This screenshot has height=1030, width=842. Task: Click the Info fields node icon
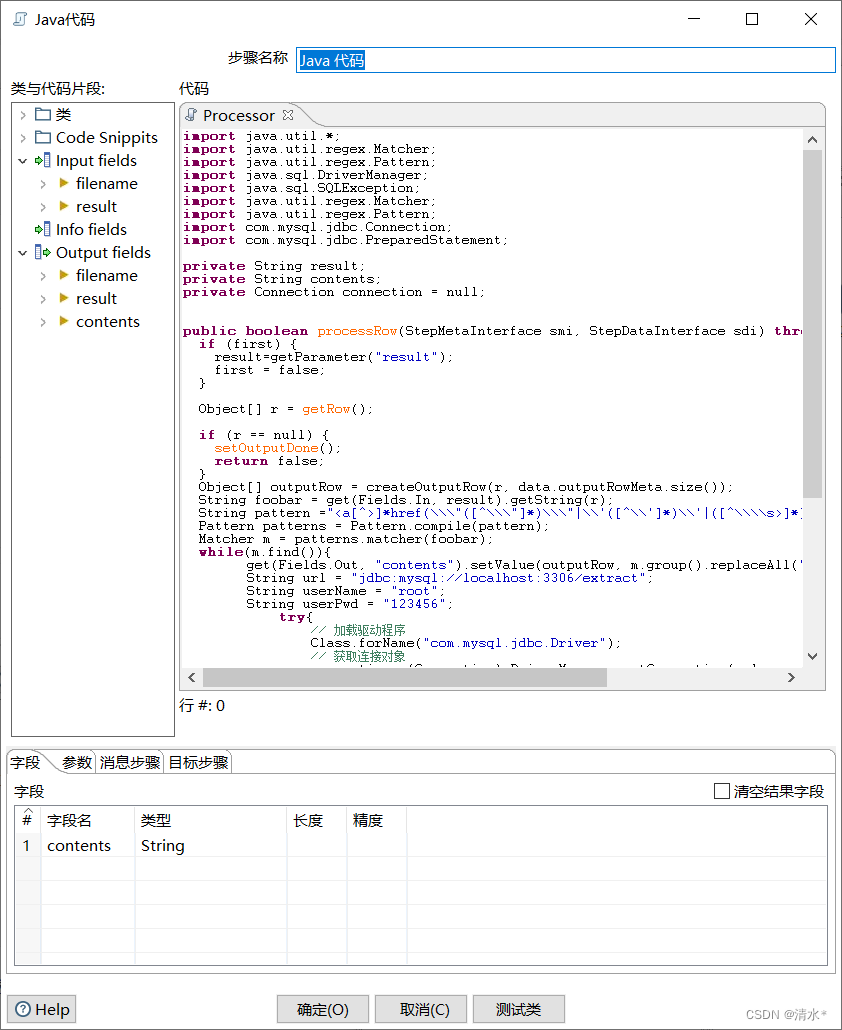click(42, 229)
